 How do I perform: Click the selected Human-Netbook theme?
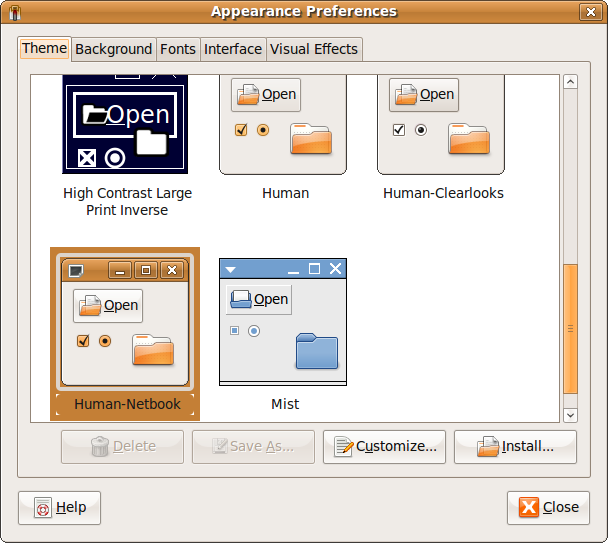point(125,325)
